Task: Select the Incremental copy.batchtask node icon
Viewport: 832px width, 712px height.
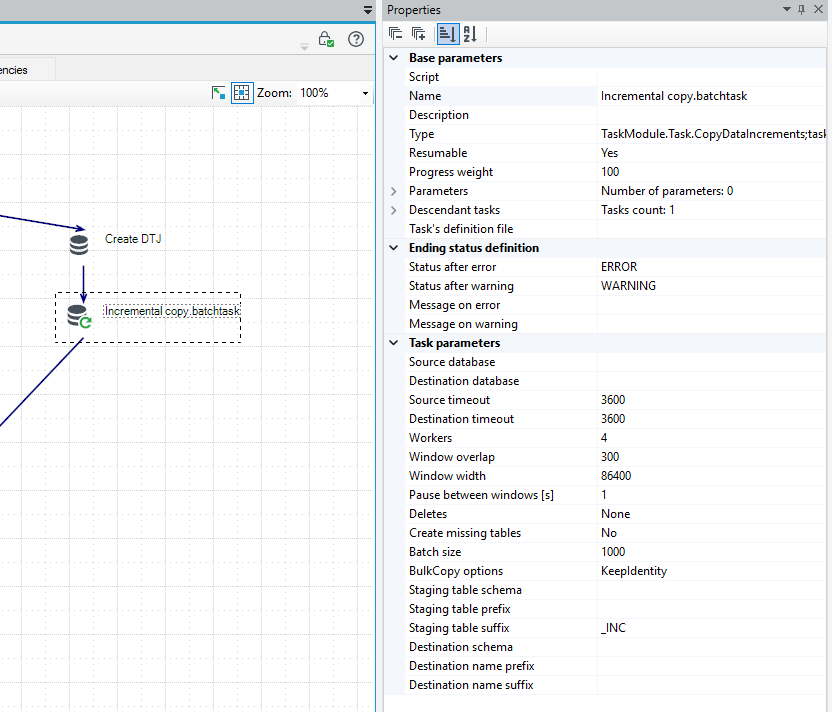Action: coord(79,316)
